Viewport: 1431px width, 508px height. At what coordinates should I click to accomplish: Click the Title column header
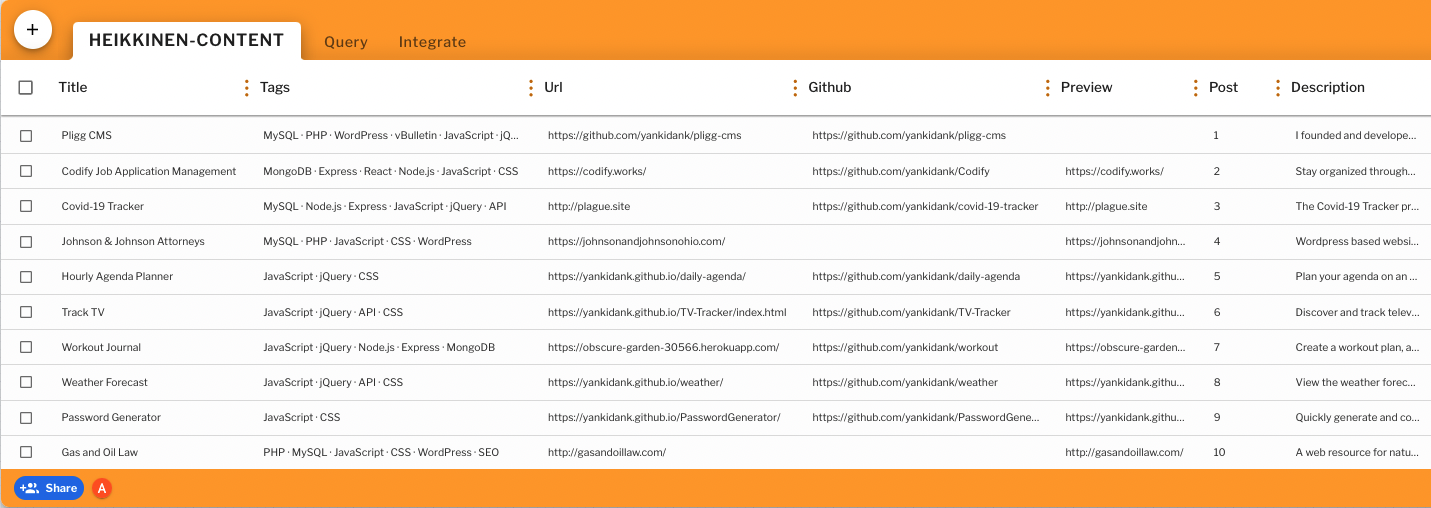coord(73,88)
